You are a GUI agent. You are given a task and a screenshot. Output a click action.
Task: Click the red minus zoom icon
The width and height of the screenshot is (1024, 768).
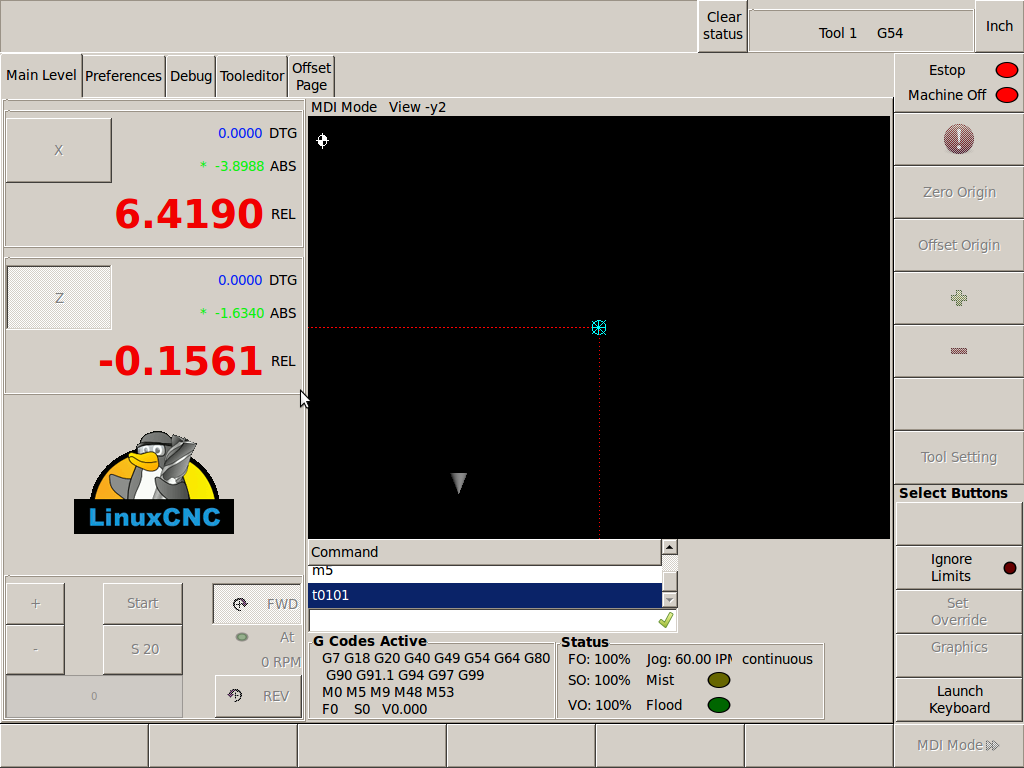pyautogui.click(x=959, y=351)
